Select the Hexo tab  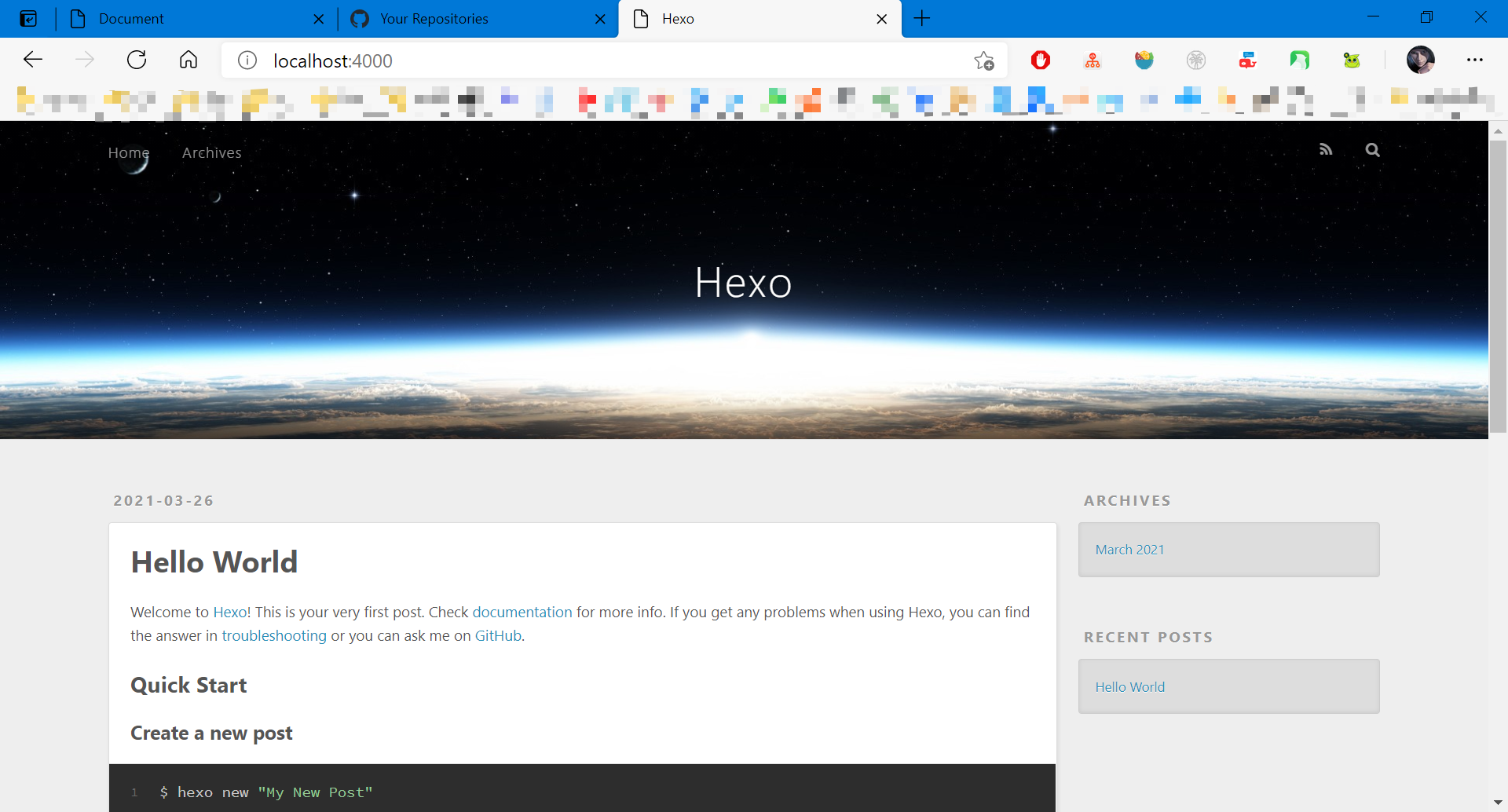coord(759,19)
